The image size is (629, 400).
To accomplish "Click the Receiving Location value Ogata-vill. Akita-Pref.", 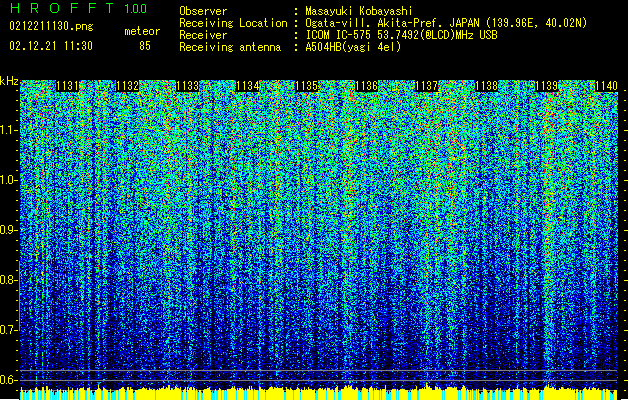I will (x=373, y=23).
